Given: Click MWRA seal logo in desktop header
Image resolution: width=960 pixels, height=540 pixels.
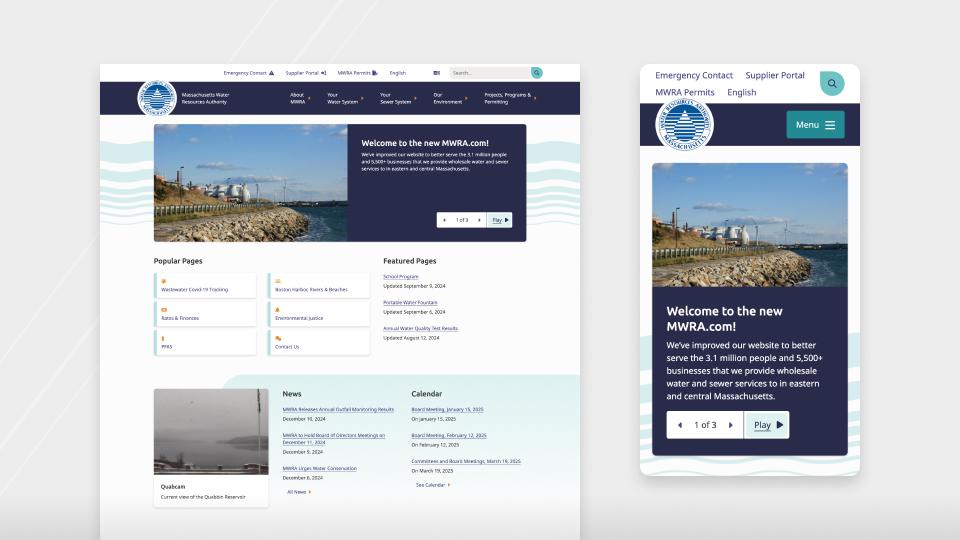Looking at the screenshot, I should 157,99.
